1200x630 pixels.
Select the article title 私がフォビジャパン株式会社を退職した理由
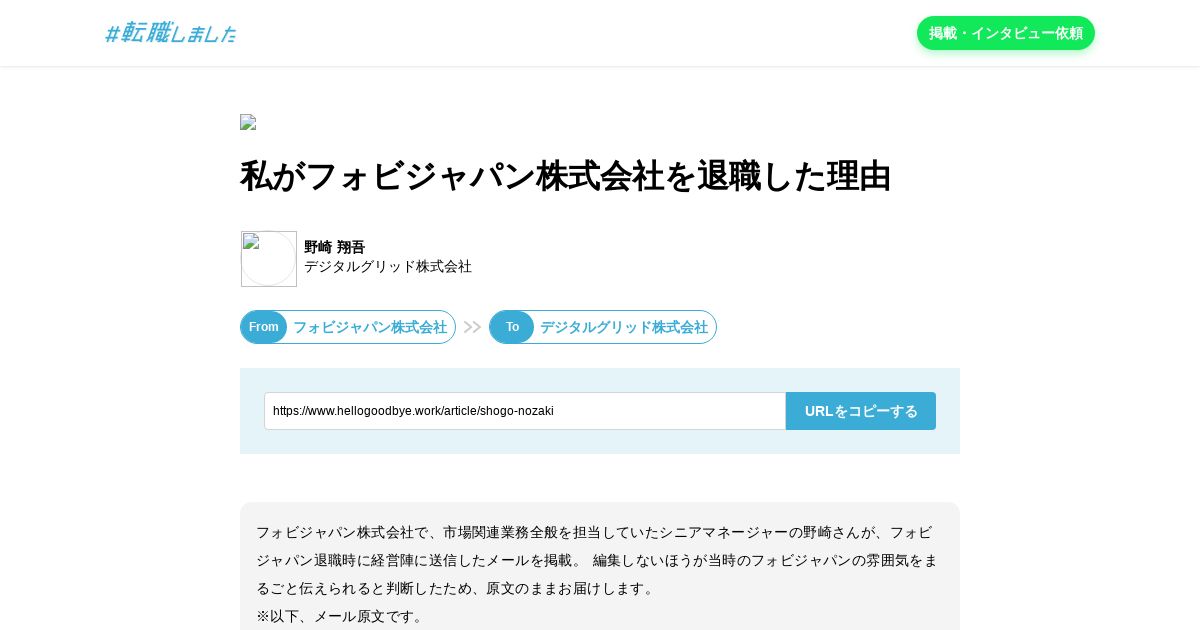pos(565,176)
